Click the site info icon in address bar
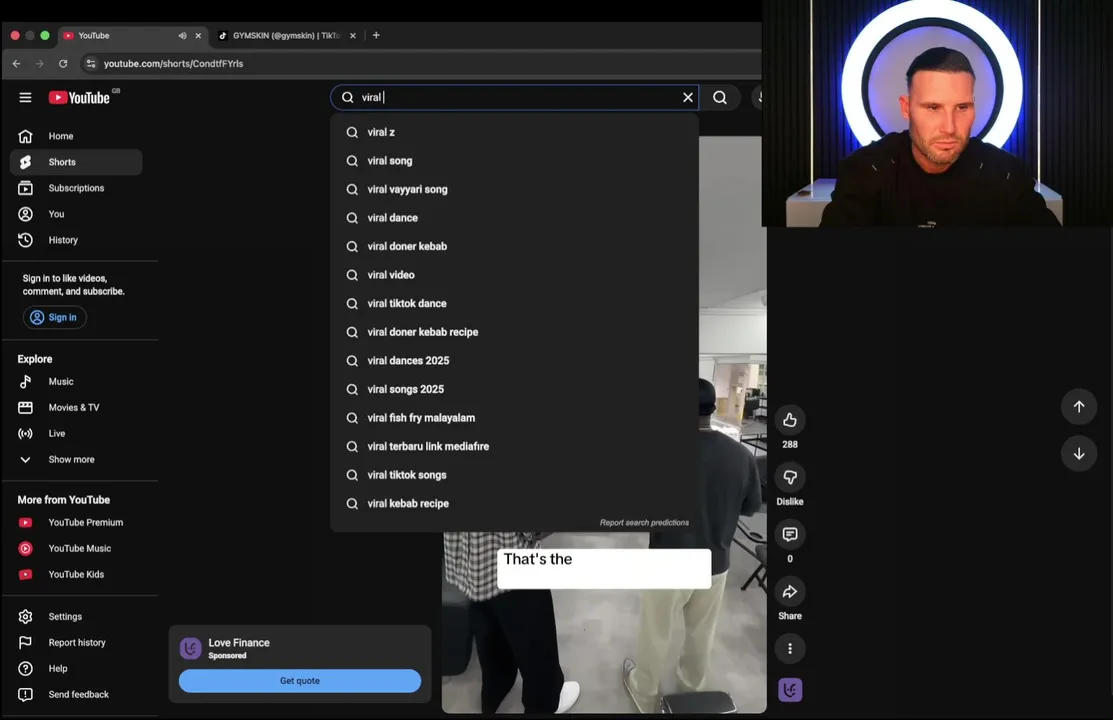This screenshot has width=1113, height=720. click(x=90, y=63)
